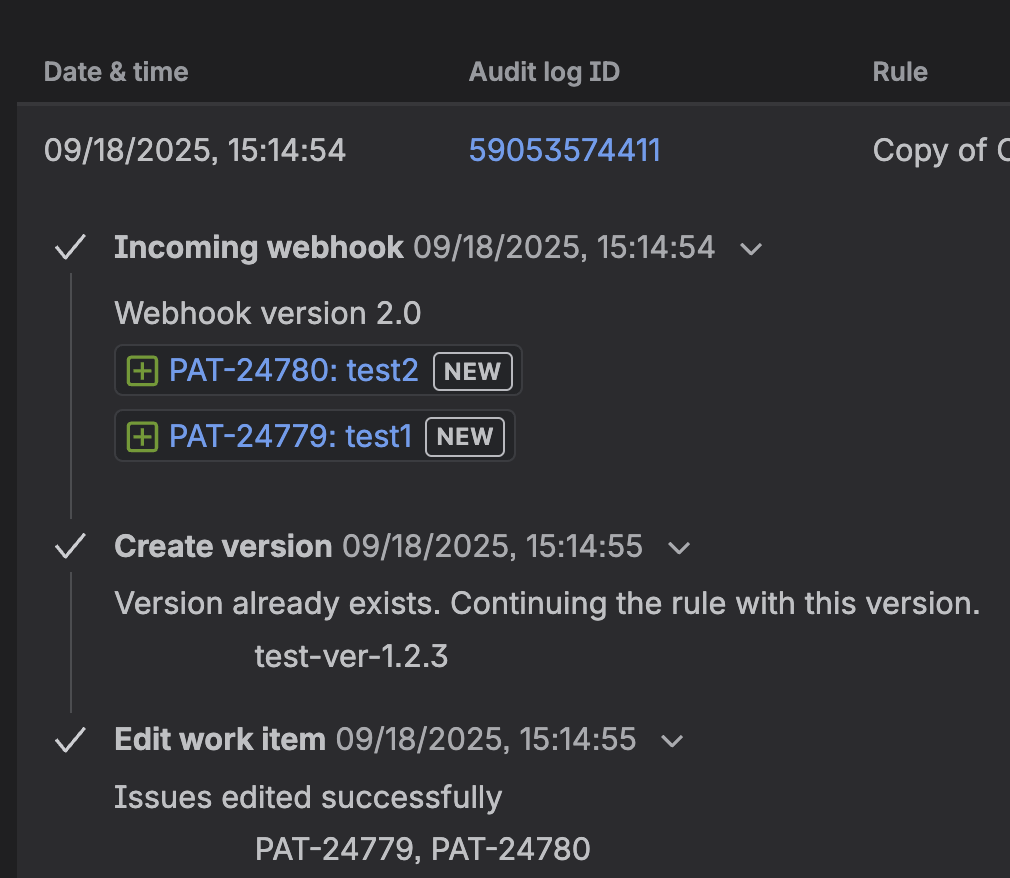
Task: Click the 'Create version' step title
Action: pos(223,546)
